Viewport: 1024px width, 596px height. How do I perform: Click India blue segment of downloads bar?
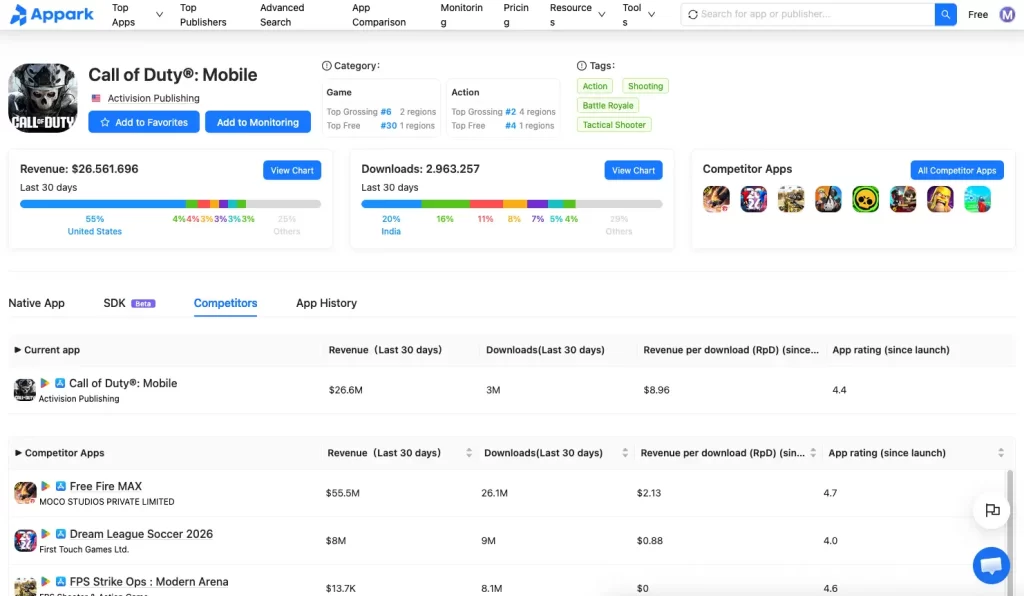tap(391, 204)
